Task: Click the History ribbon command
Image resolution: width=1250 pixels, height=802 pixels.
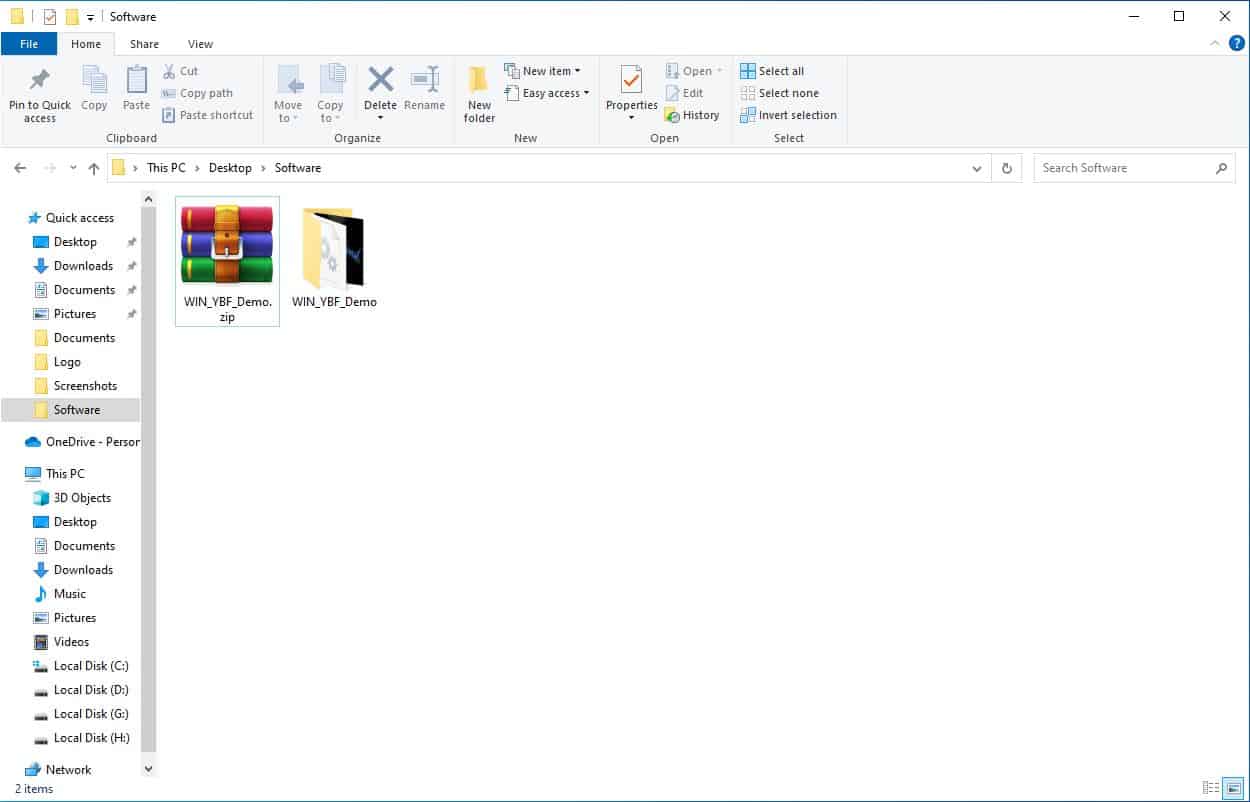Action: 692,115
